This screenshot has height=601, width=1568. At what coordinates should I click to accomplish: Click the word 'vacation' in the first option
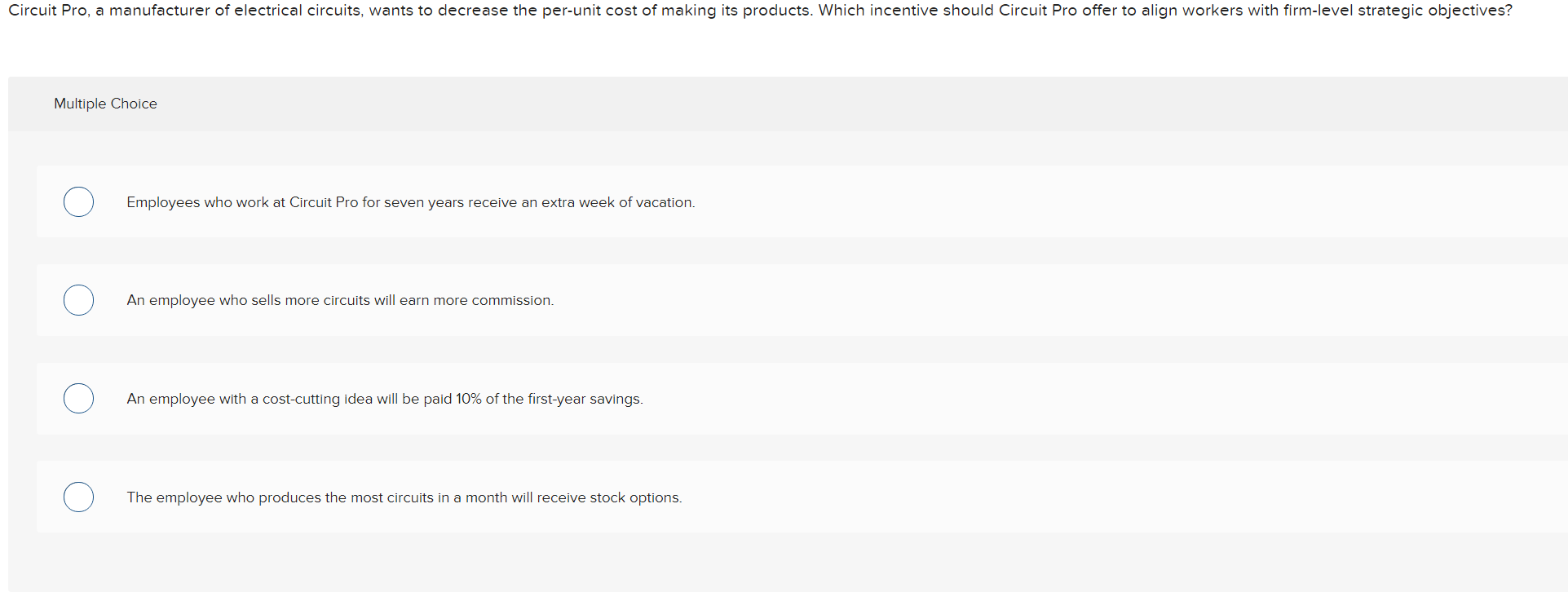point(665,202)
